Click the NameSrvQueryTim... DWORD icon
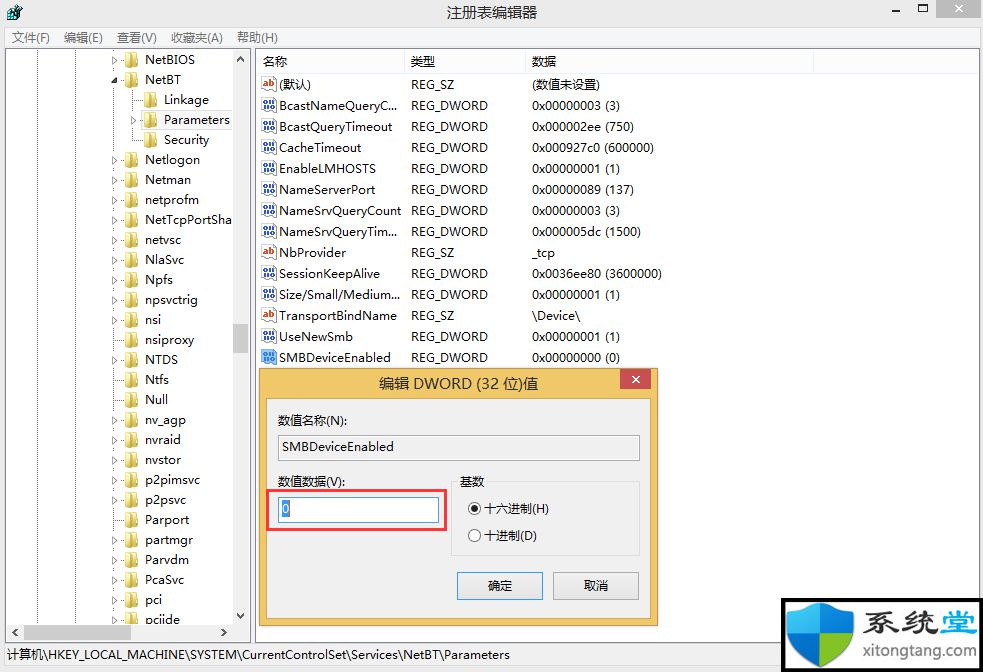The image size is (983, 672). coord(269,231)
